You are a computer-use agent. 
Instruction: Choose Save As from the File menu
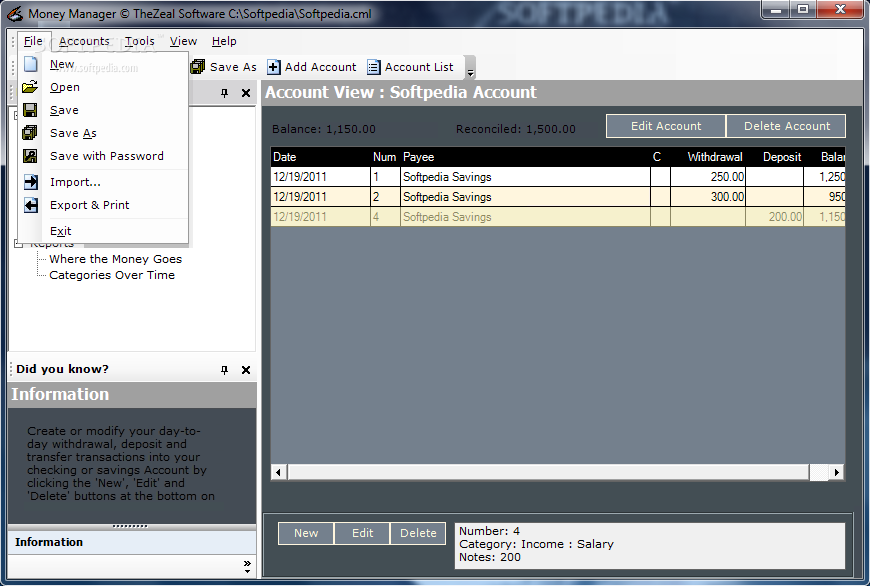click(x=104, y=133)
